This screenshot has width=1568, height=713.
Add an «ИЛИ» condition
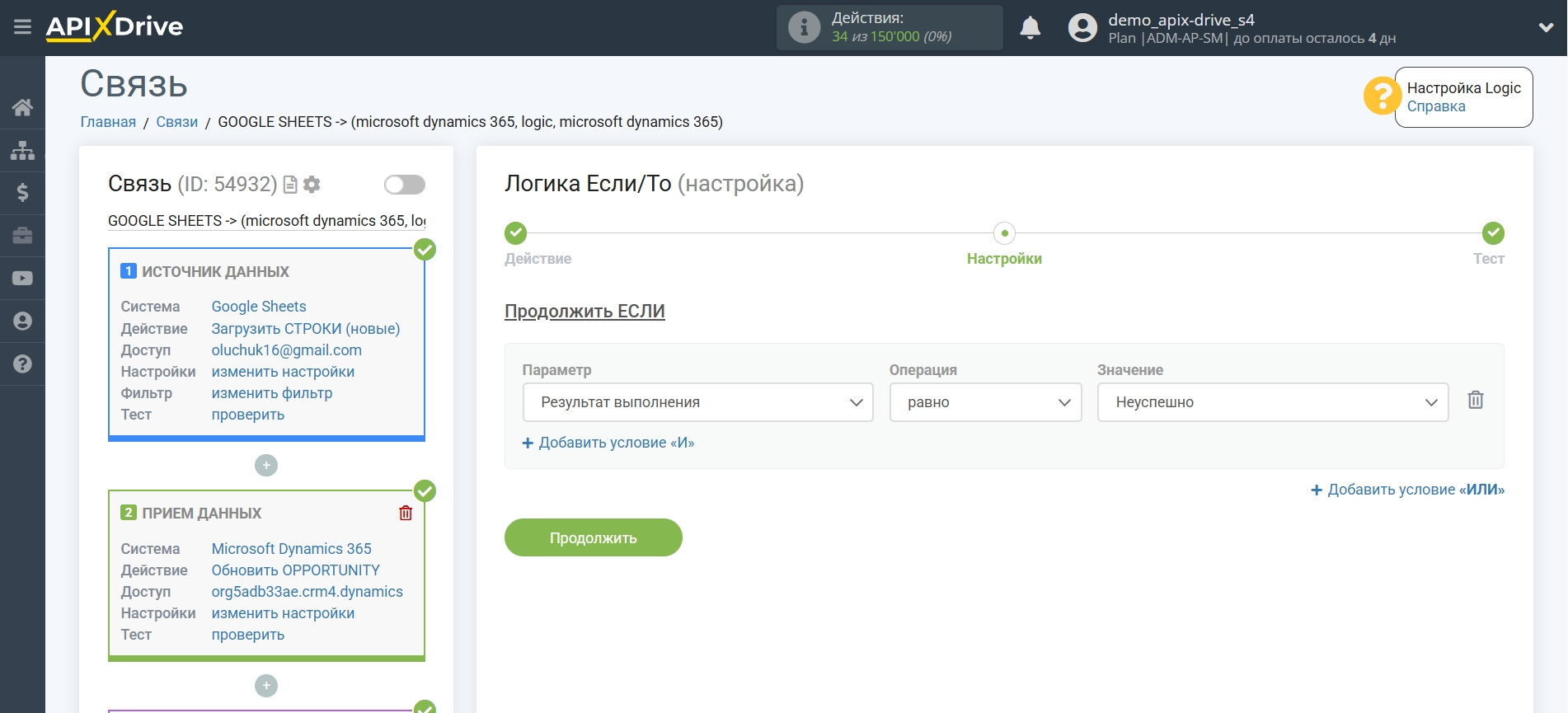1407,490
